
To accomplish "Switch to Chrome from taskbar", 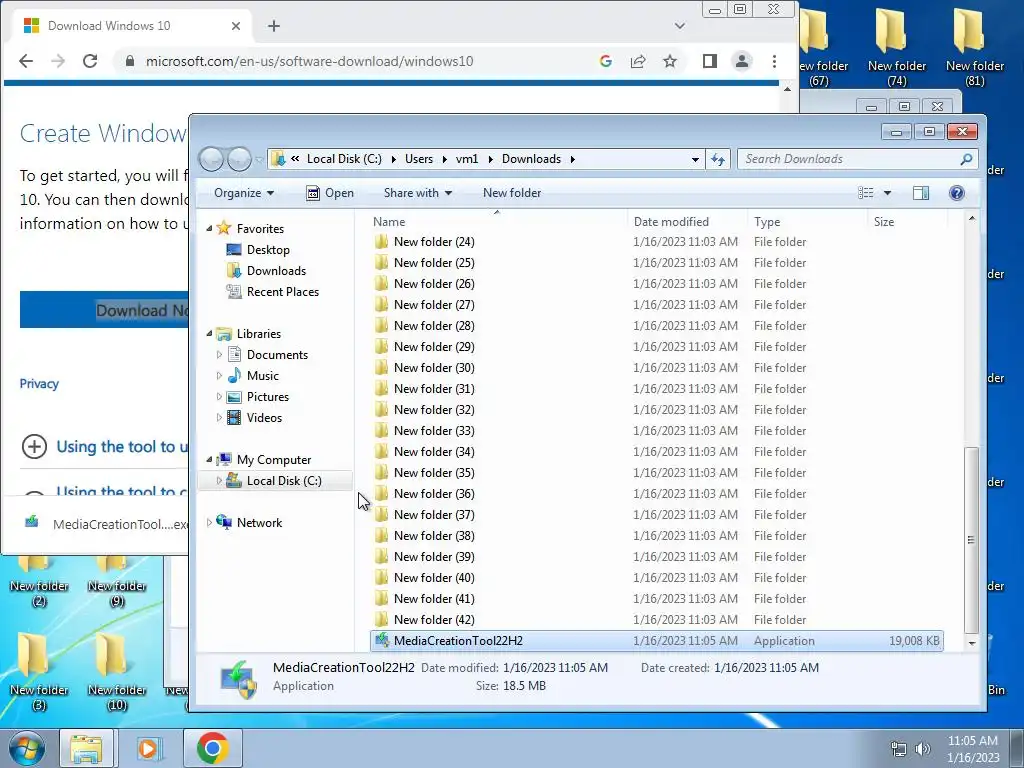I will 212,748.
